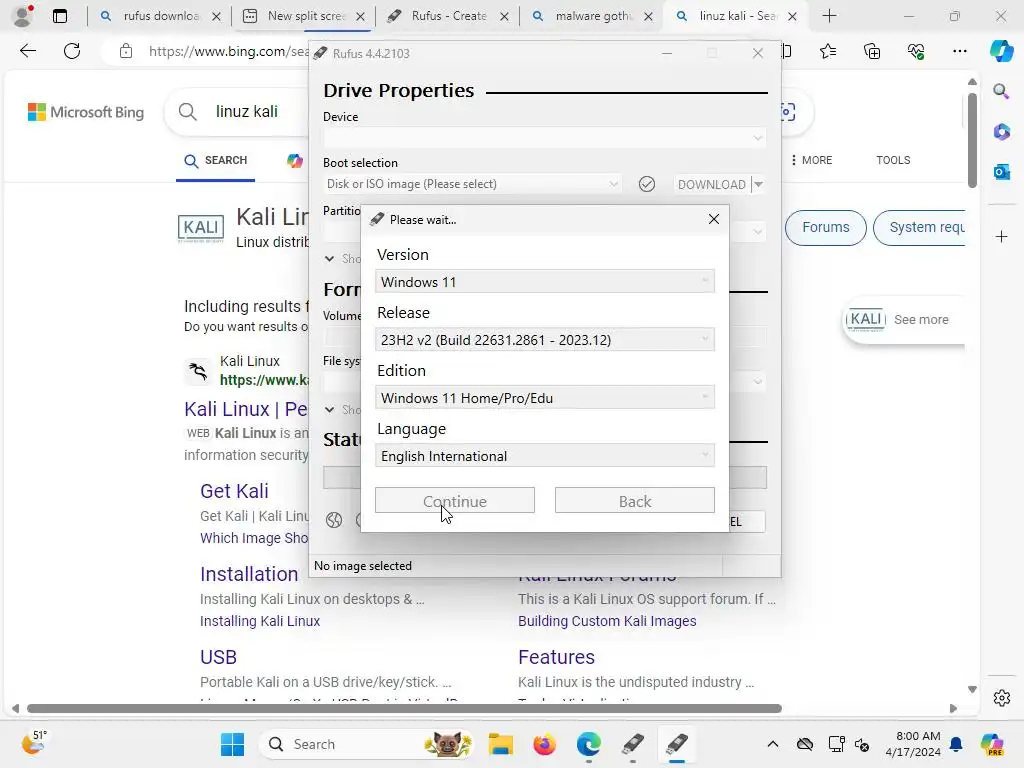Click the Back button in Please wait dialog

pos(634,501)
